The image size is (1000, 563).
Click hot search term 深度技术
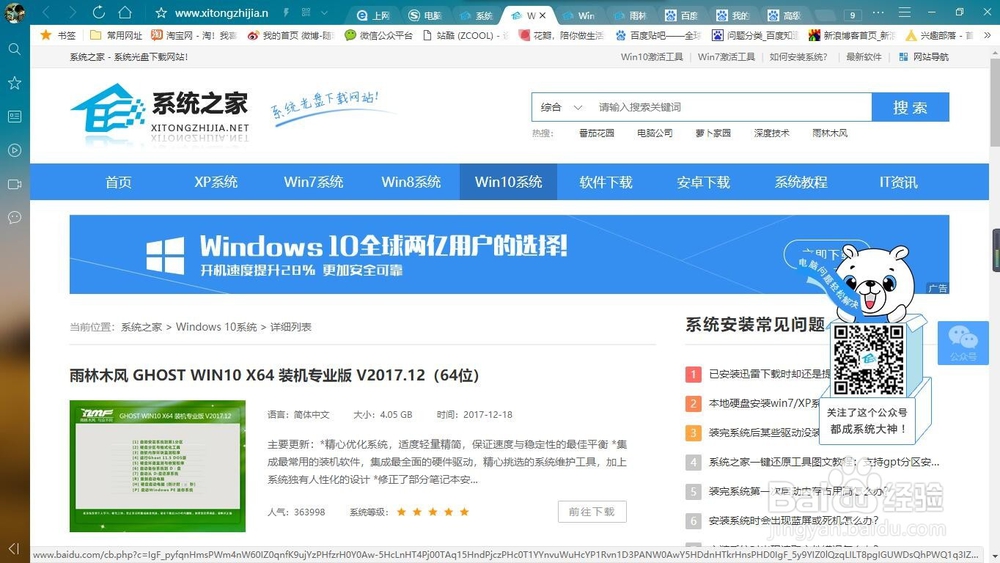[772, 133]
